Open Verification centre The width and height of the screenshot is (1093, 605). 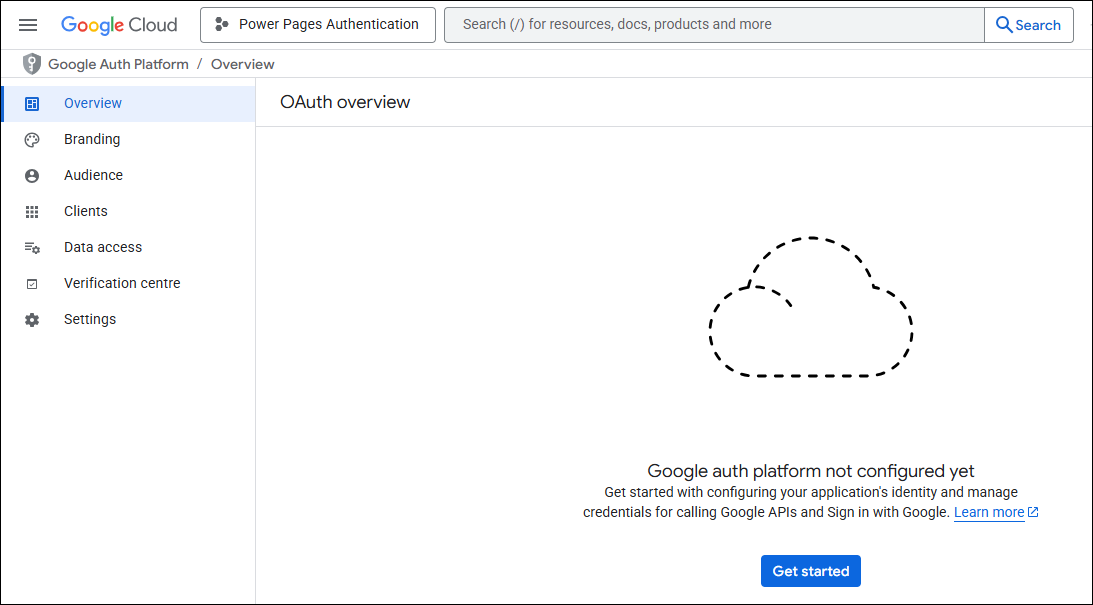129,284
